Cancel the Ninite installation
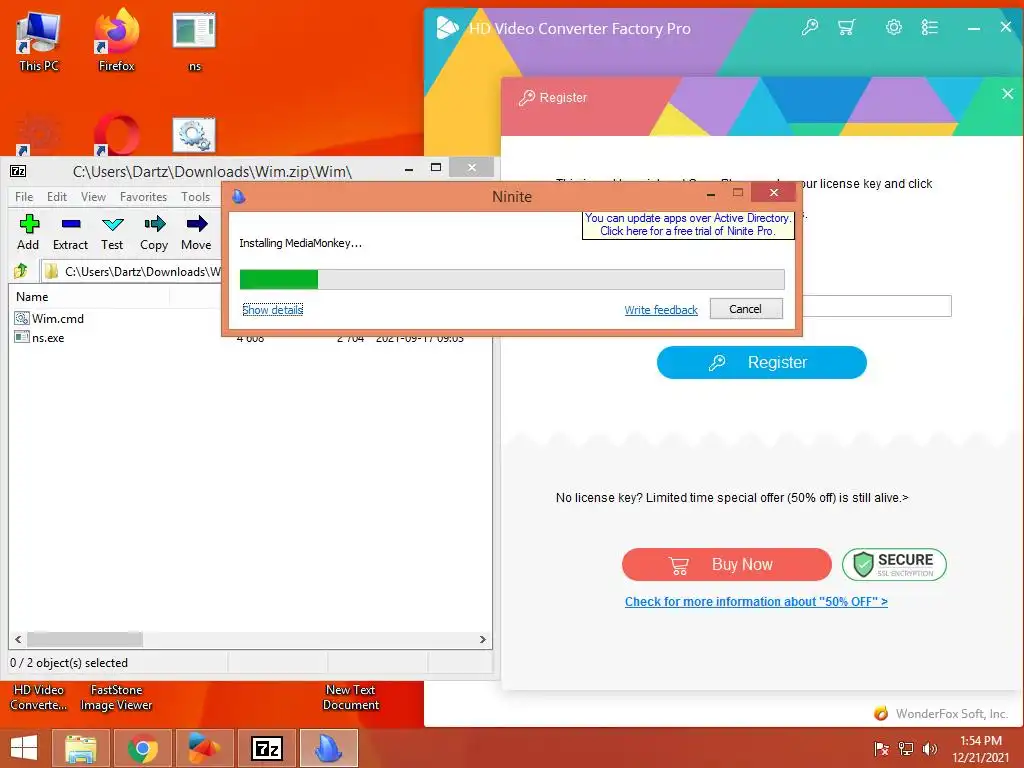1024x768 pixels. 746,309
